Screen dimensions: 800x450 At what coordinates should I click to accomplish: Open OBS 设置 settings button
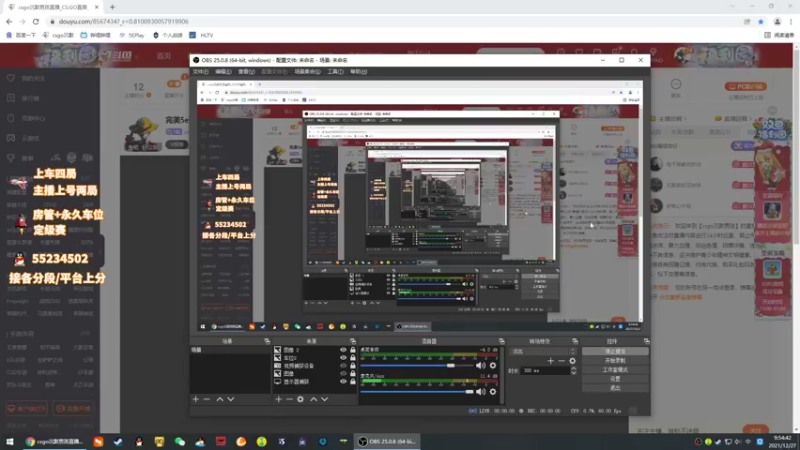point(615,379)
